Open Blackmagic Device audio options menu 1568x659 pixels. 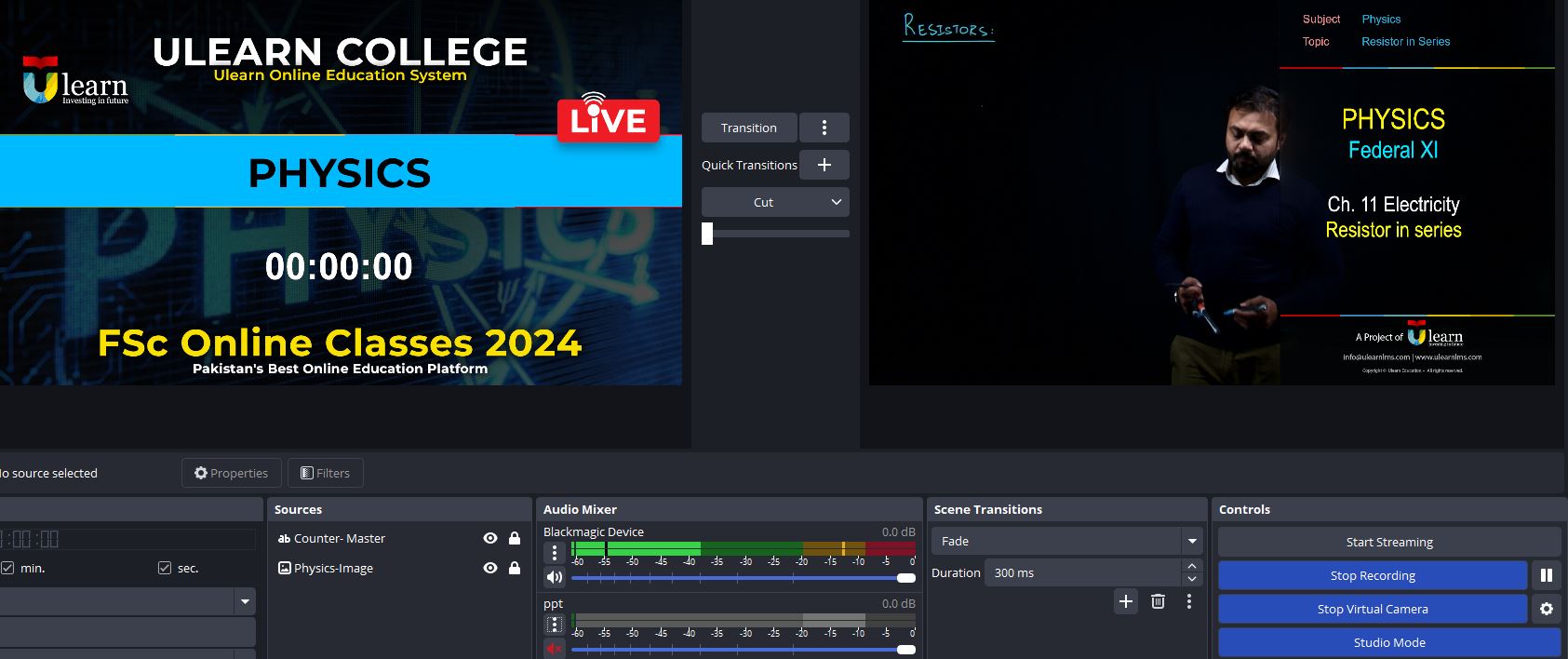point(555,553)
